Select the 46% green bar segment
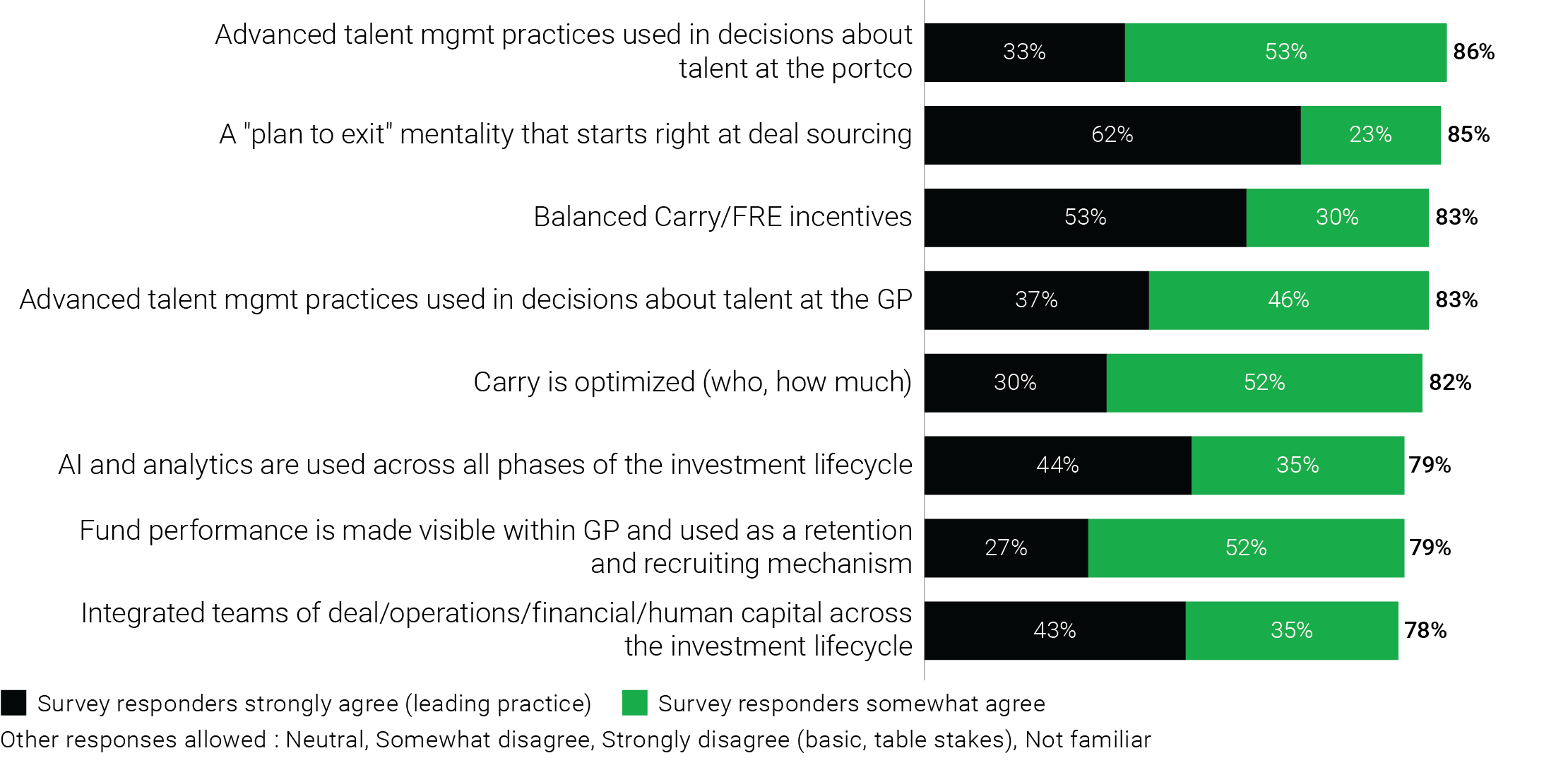 pyautogui.click(x=1288, y=300)
